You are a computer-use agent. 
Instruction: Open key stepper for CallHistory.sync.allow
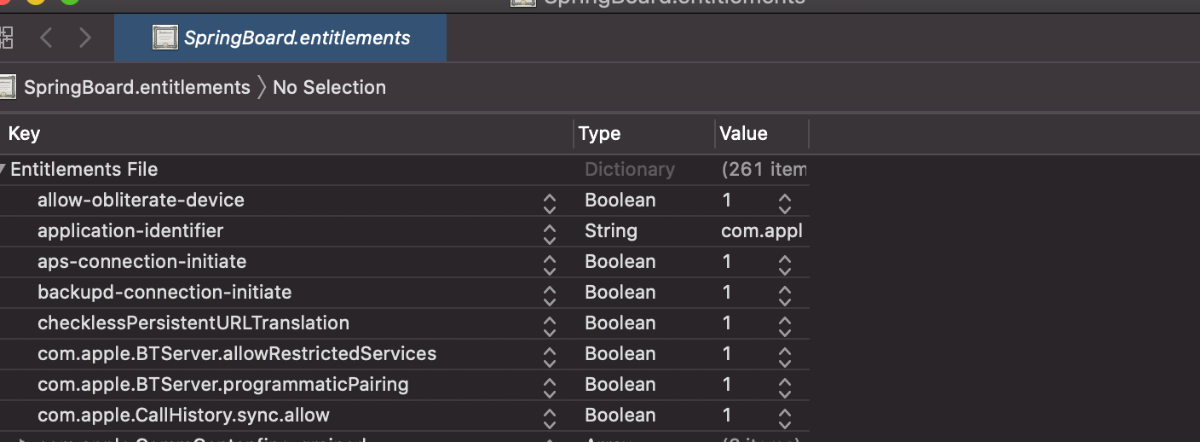pyautogui.click(x=549, y=418)
